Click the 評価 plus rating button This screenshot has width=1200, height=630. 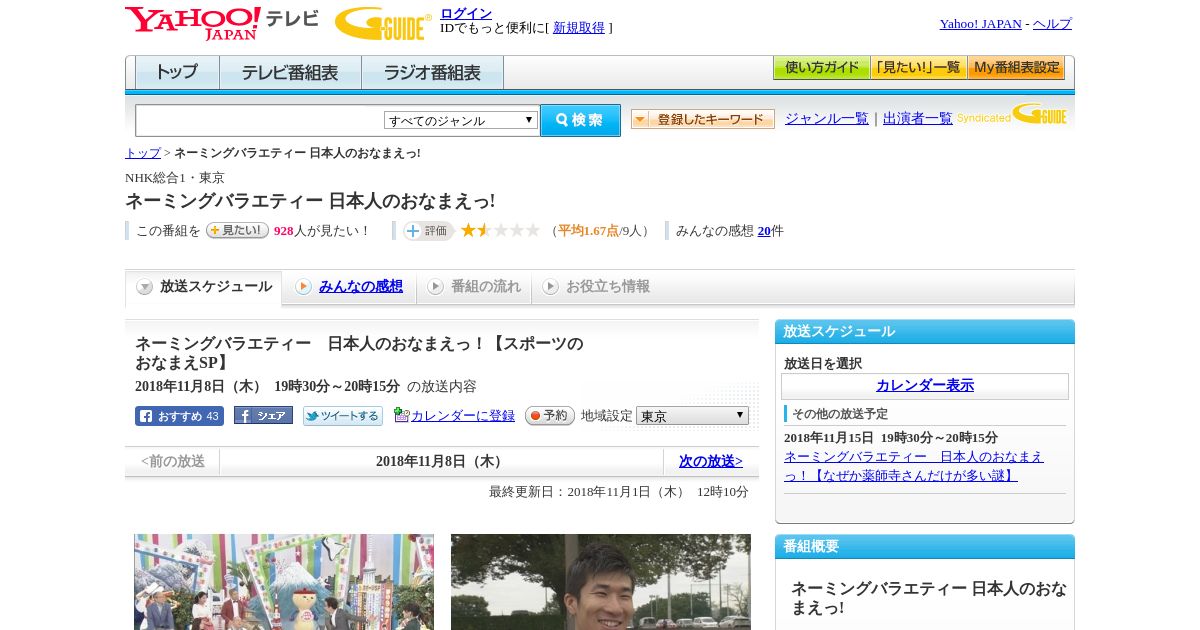428,231
